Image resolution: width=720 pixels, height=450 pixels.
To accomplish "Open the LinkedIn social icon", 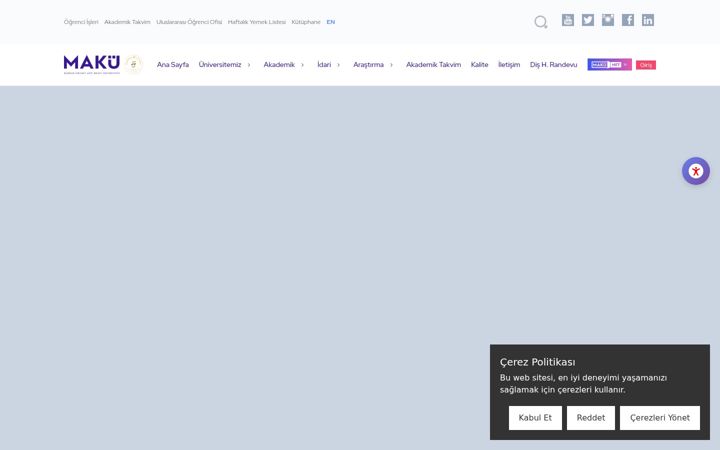I will tap(648, 20).
